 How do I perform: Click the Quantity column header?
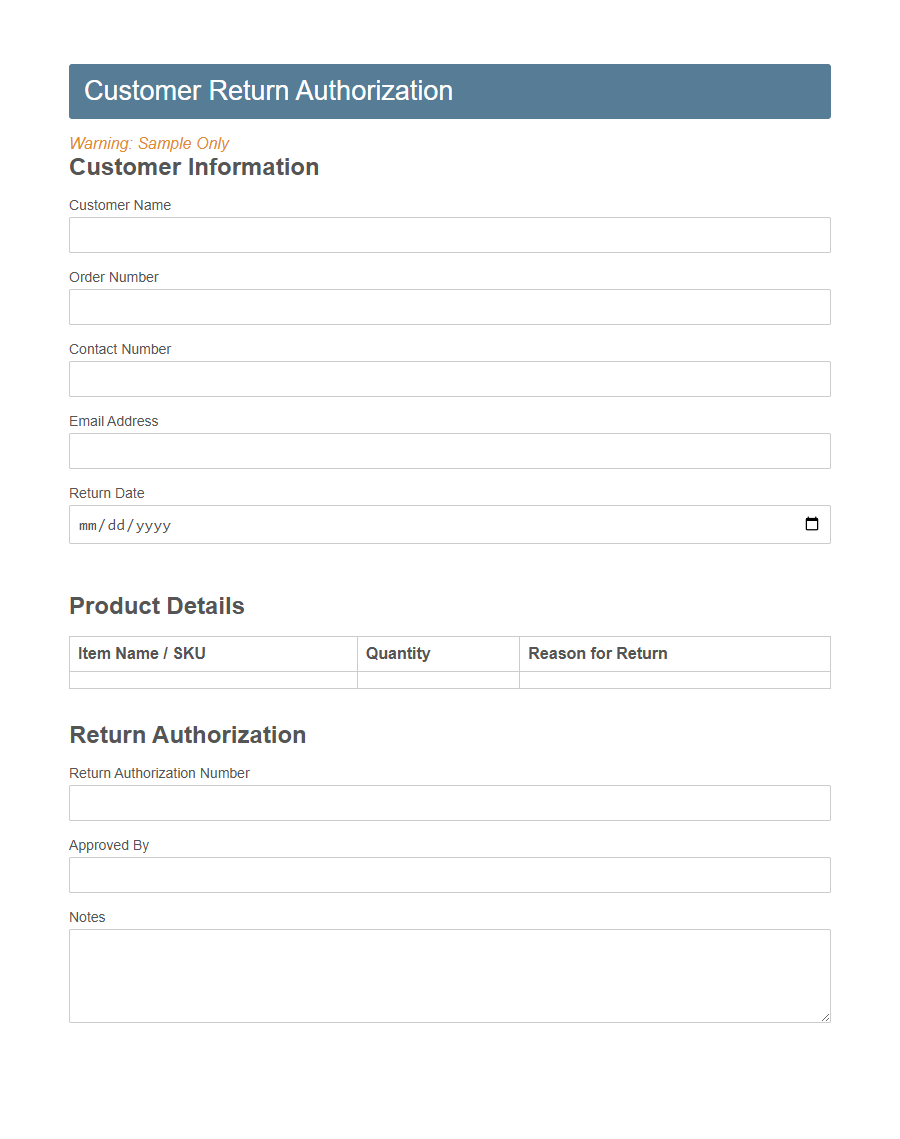[398, 653]
